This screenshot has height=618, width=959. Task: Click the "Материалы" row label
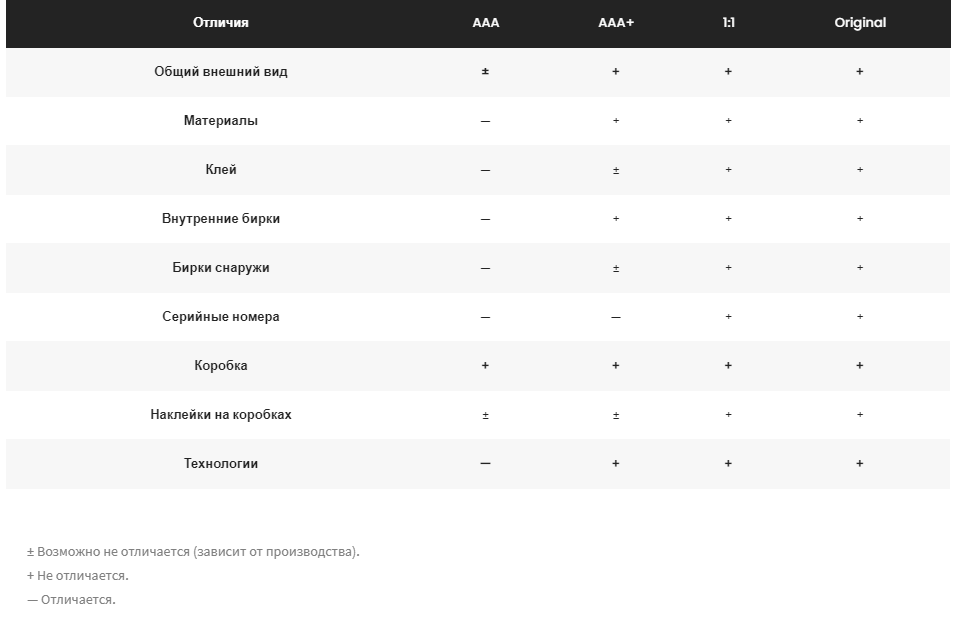[221, 121]
